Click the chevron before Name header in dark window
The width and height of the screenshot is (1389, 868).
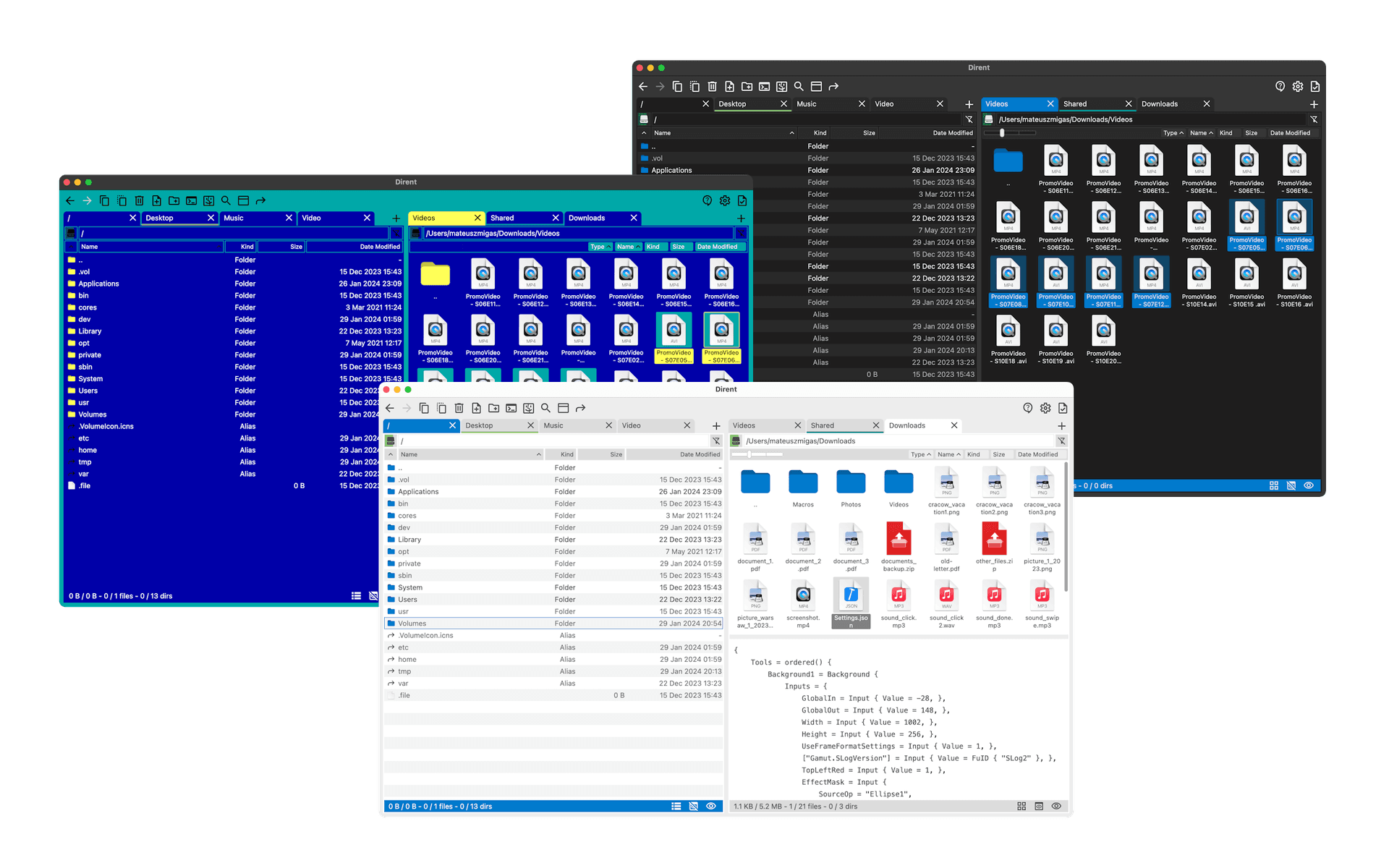point(644,133)
